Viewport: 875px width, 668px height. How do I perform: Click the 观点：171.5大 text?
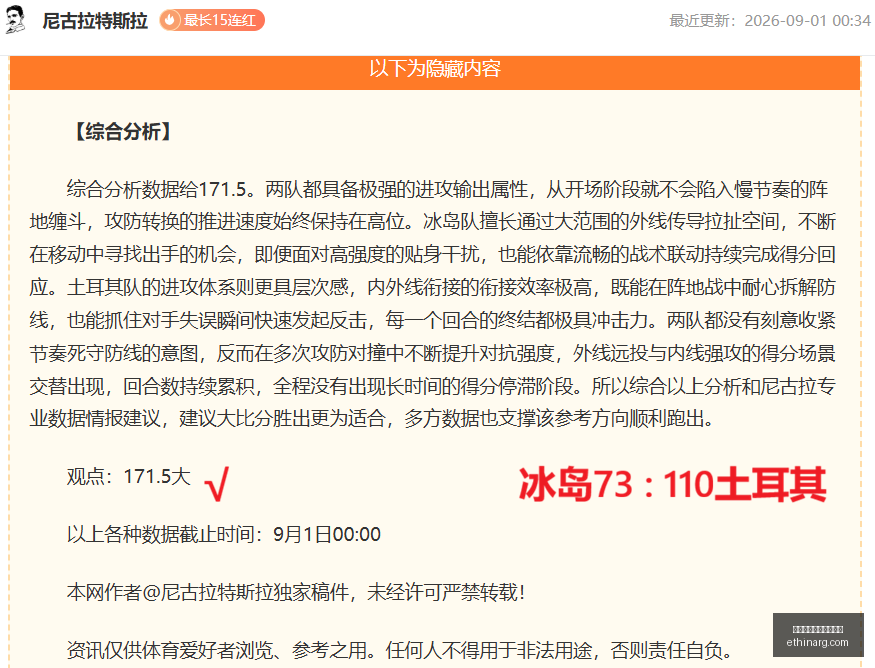click(x=129, y=477)
